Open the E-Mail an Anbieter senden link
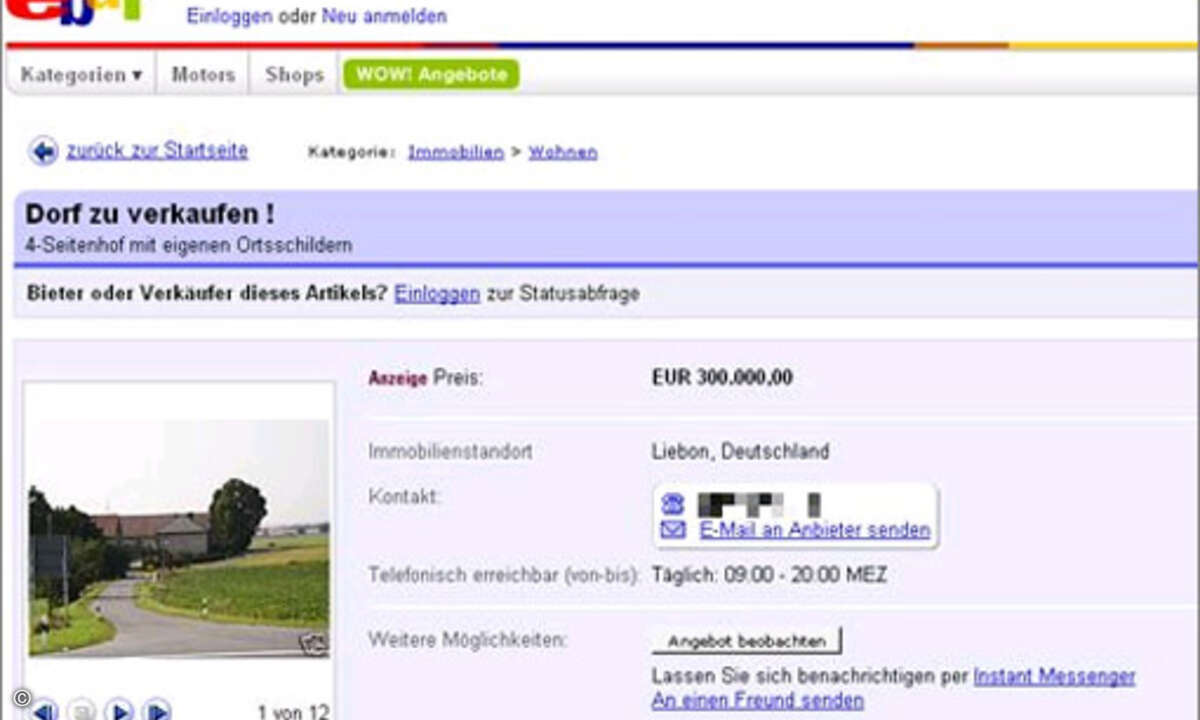This screenshot has width=1200, height=720. coord(814,530)
